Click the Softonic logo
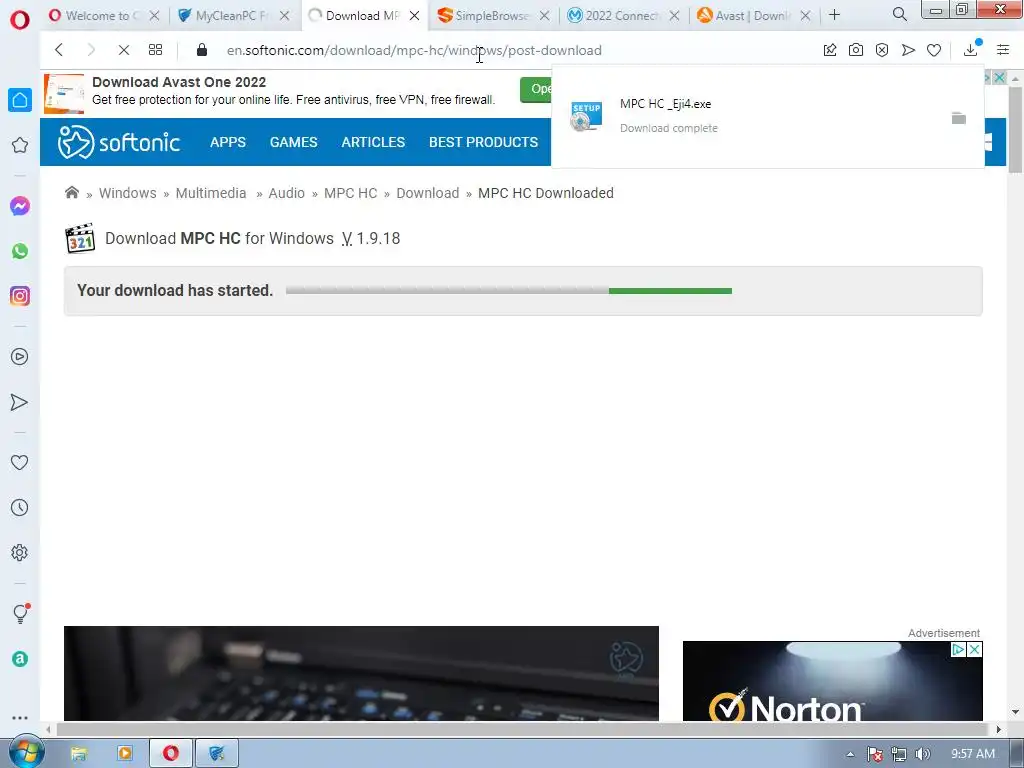This screenshot has width=1024, height=768. pyautogui.click(x=119, y=142)
